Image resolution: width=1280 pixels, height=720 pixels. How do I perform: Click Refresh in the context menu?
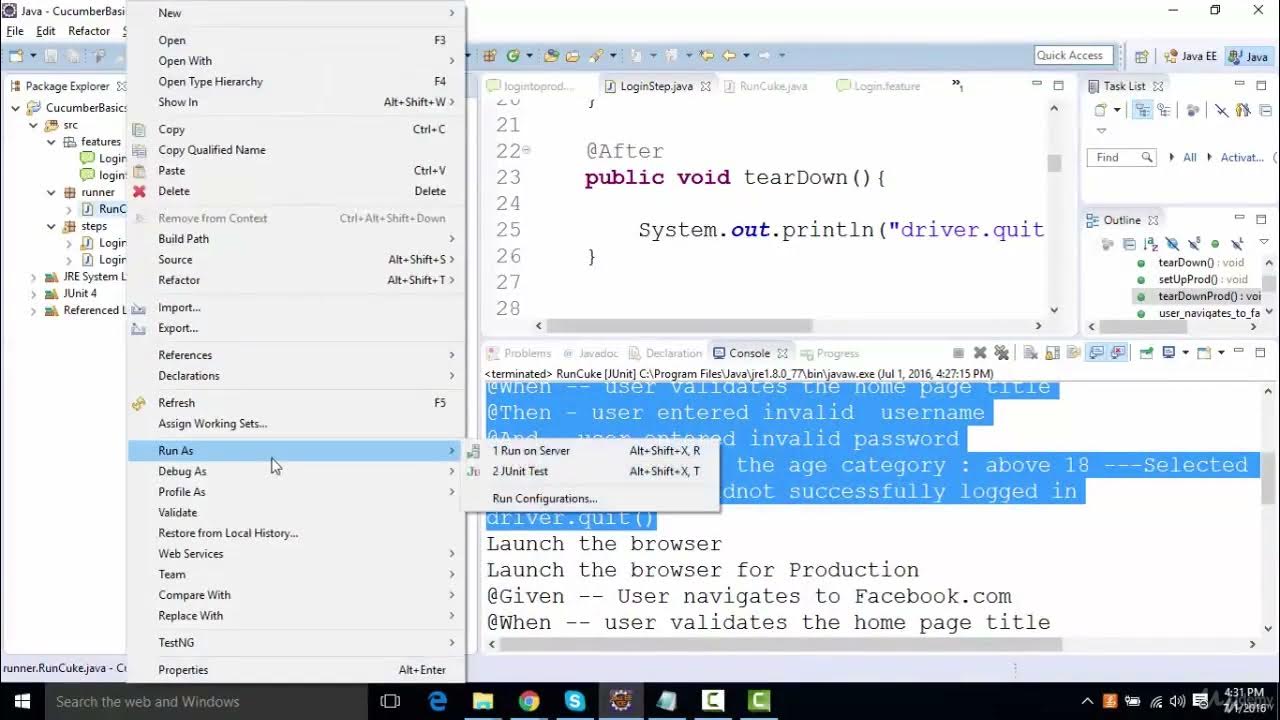[x=296, y=402]
